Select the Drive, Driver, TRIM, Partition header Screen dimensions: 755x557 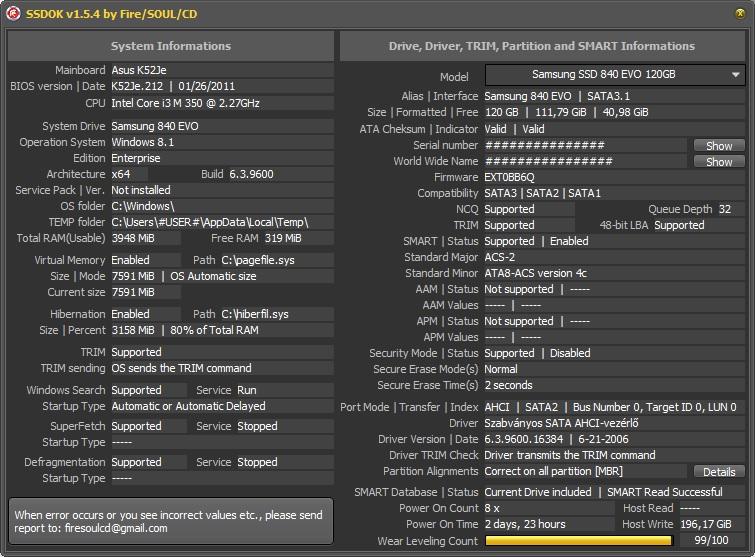(x=542, y=46)
